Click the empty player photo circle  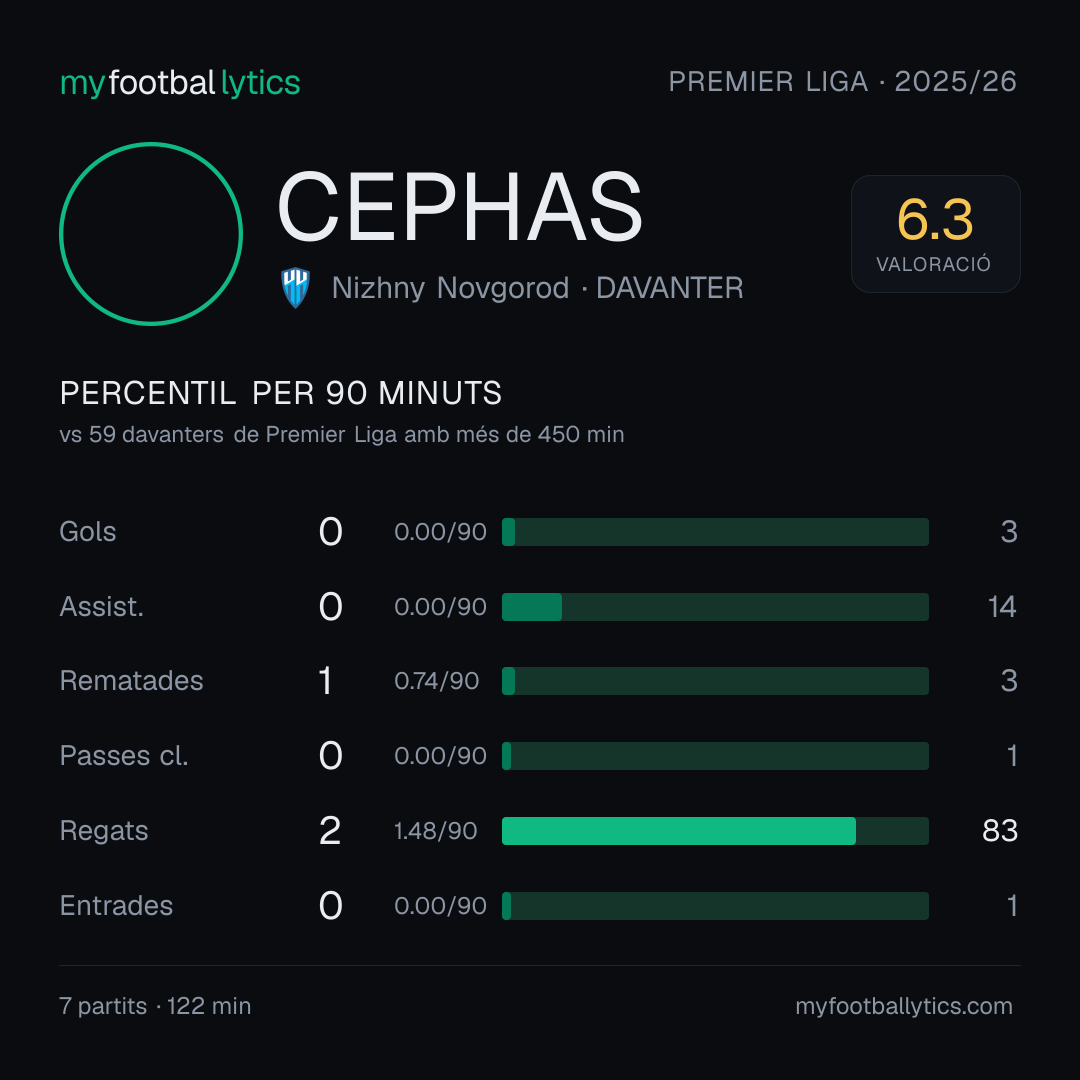(151, 234)
